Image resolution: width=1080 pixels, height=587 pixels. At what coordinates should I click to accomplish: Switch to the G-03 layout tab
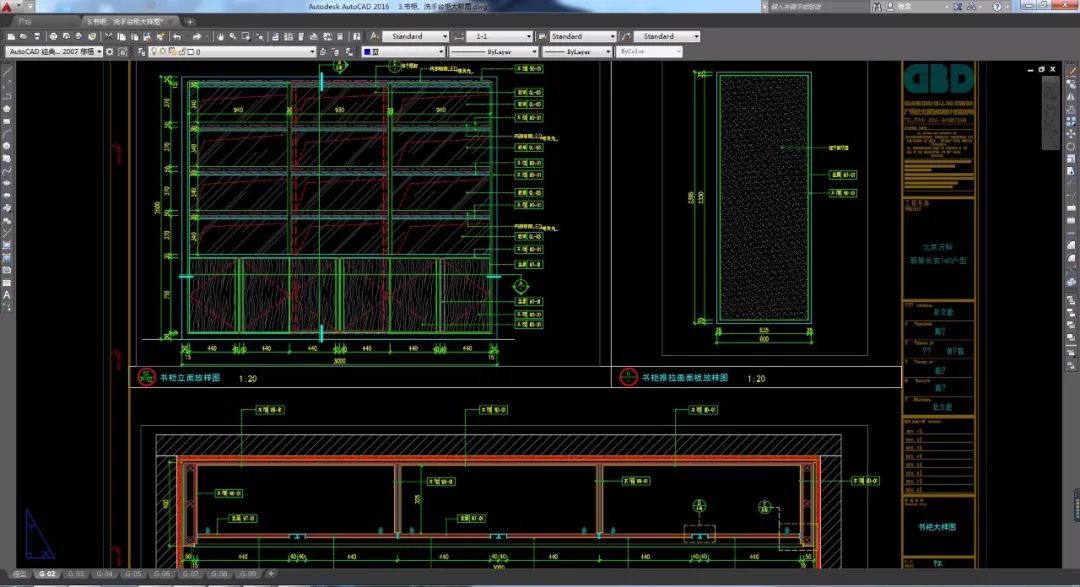point(76,575)
